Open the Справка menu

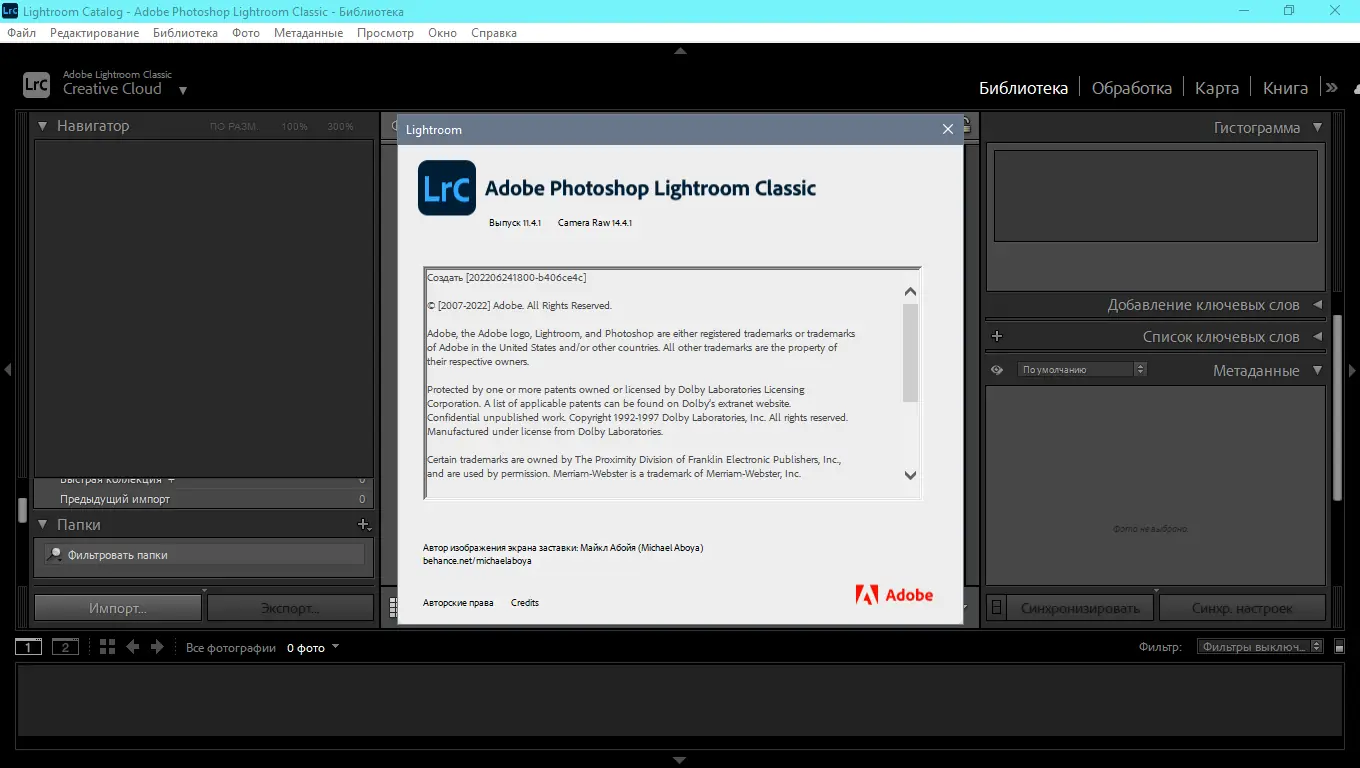pos(493,33)
